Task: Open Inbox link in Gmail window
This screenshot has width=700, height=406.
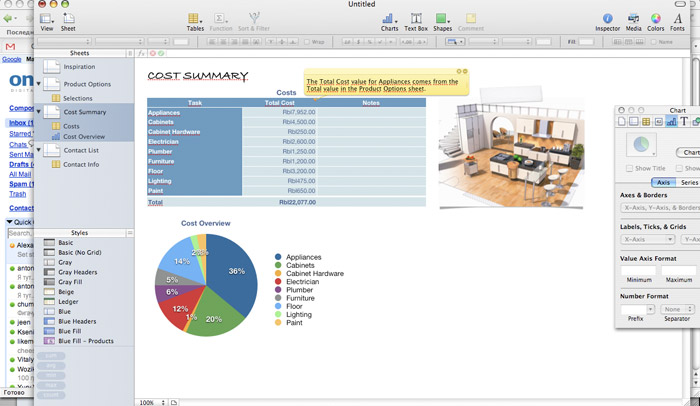Action: click(x=21, y=123)
